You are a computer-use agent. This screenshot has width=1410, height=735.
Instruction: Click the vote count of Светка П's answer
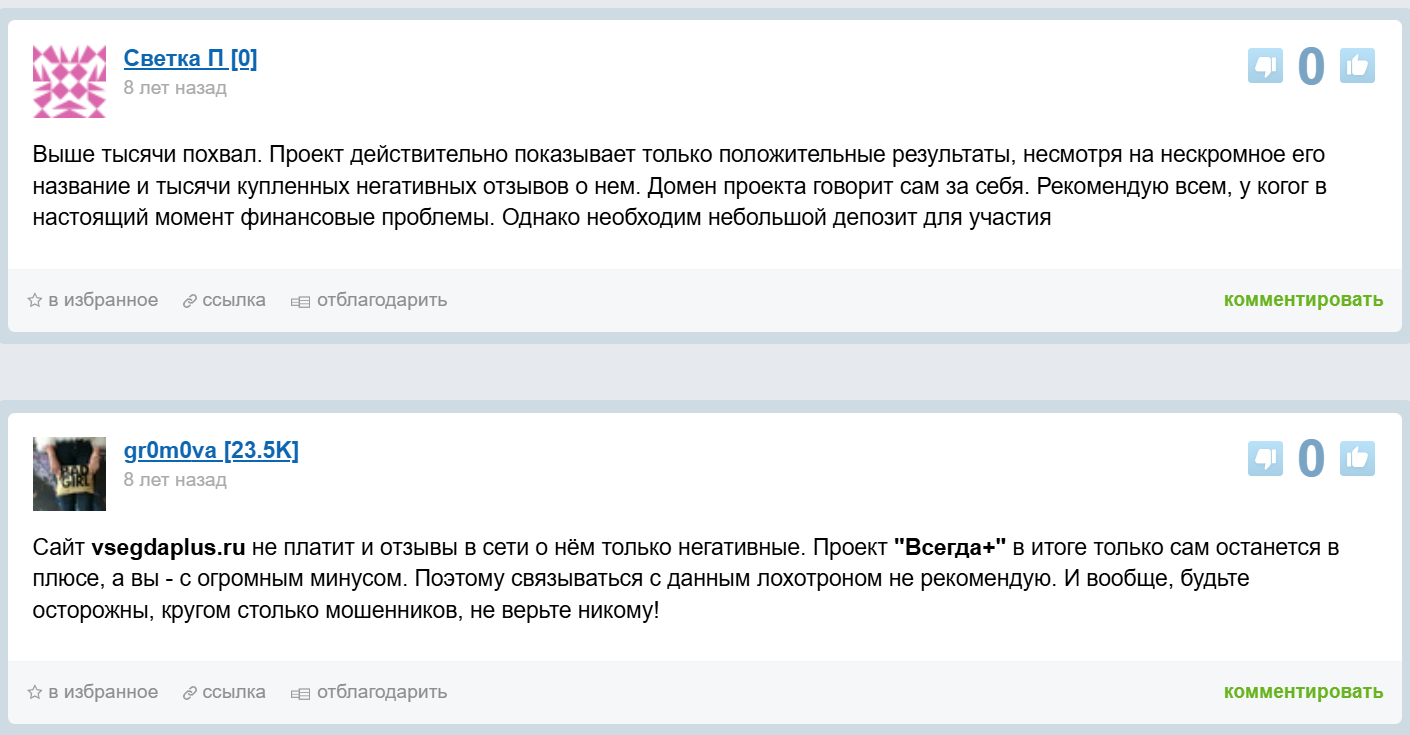pyautogui.click(x=1311, y=66)
